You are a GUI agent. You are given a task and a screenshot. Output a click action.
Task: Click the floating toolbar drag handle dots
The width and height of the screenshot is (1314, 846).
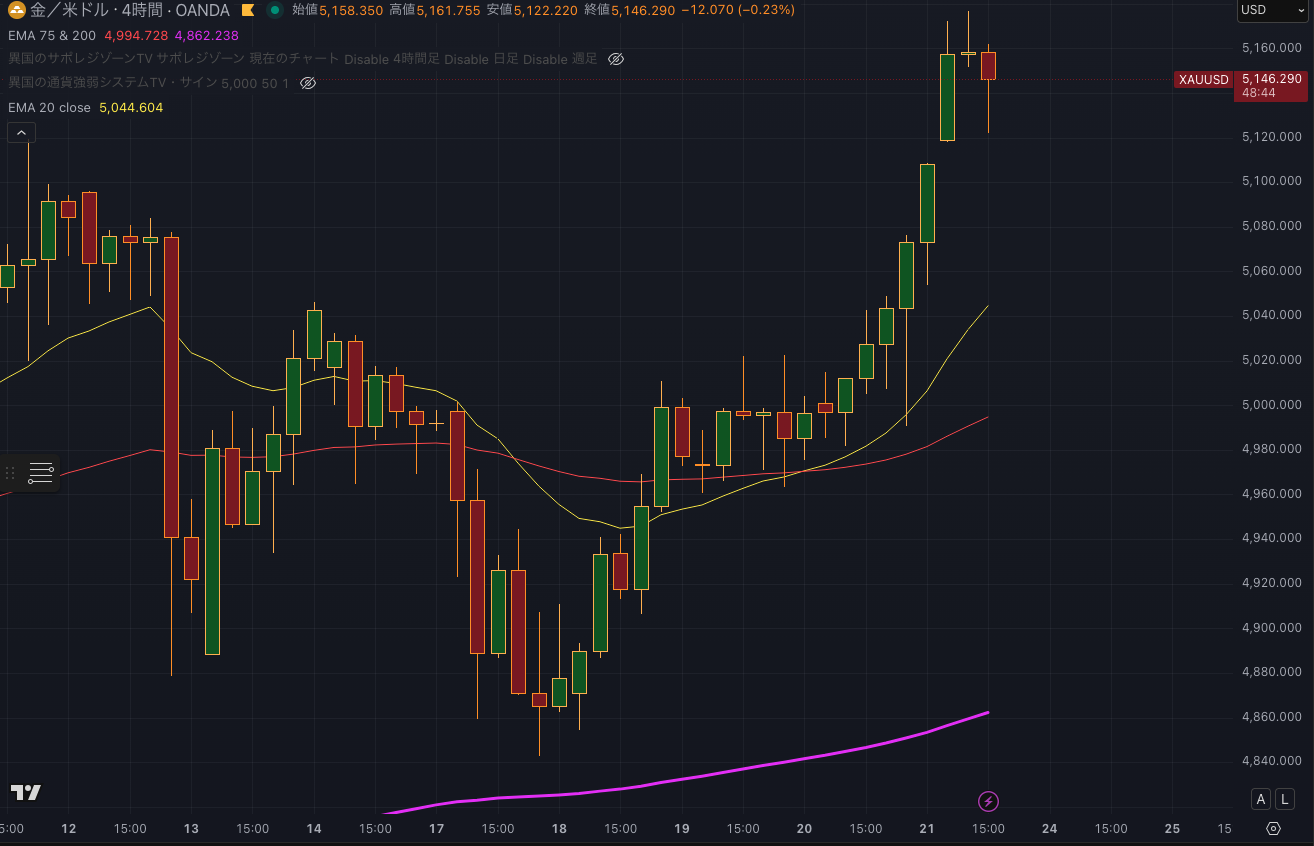point(11,473)
